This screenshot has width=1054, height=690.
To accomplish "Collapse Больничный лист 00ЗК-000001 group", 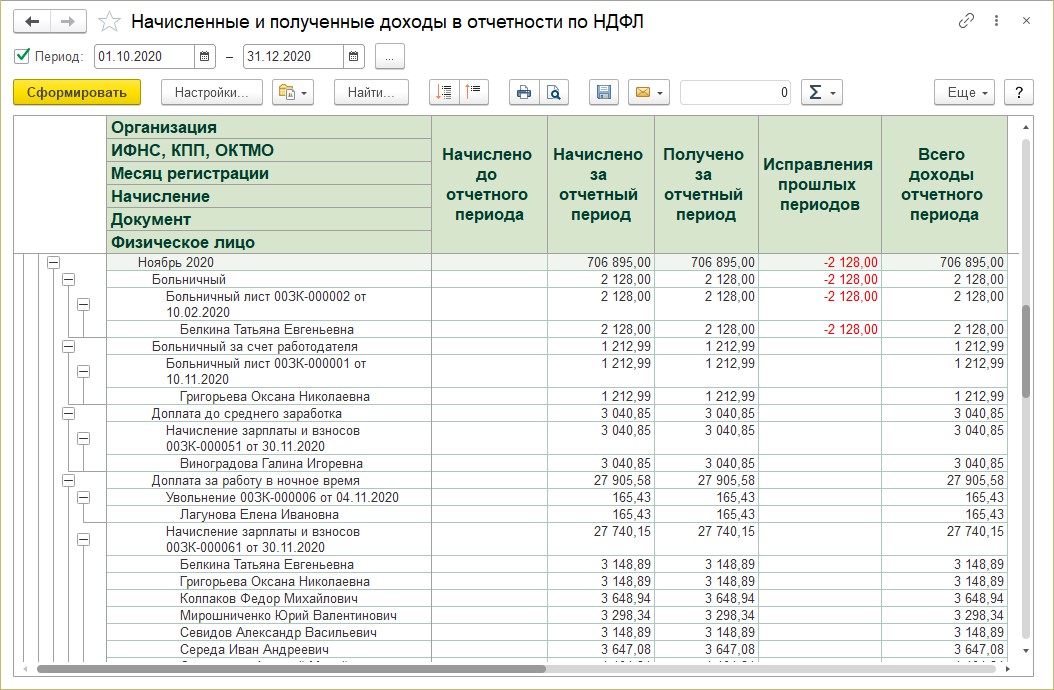I will point(83,371).
